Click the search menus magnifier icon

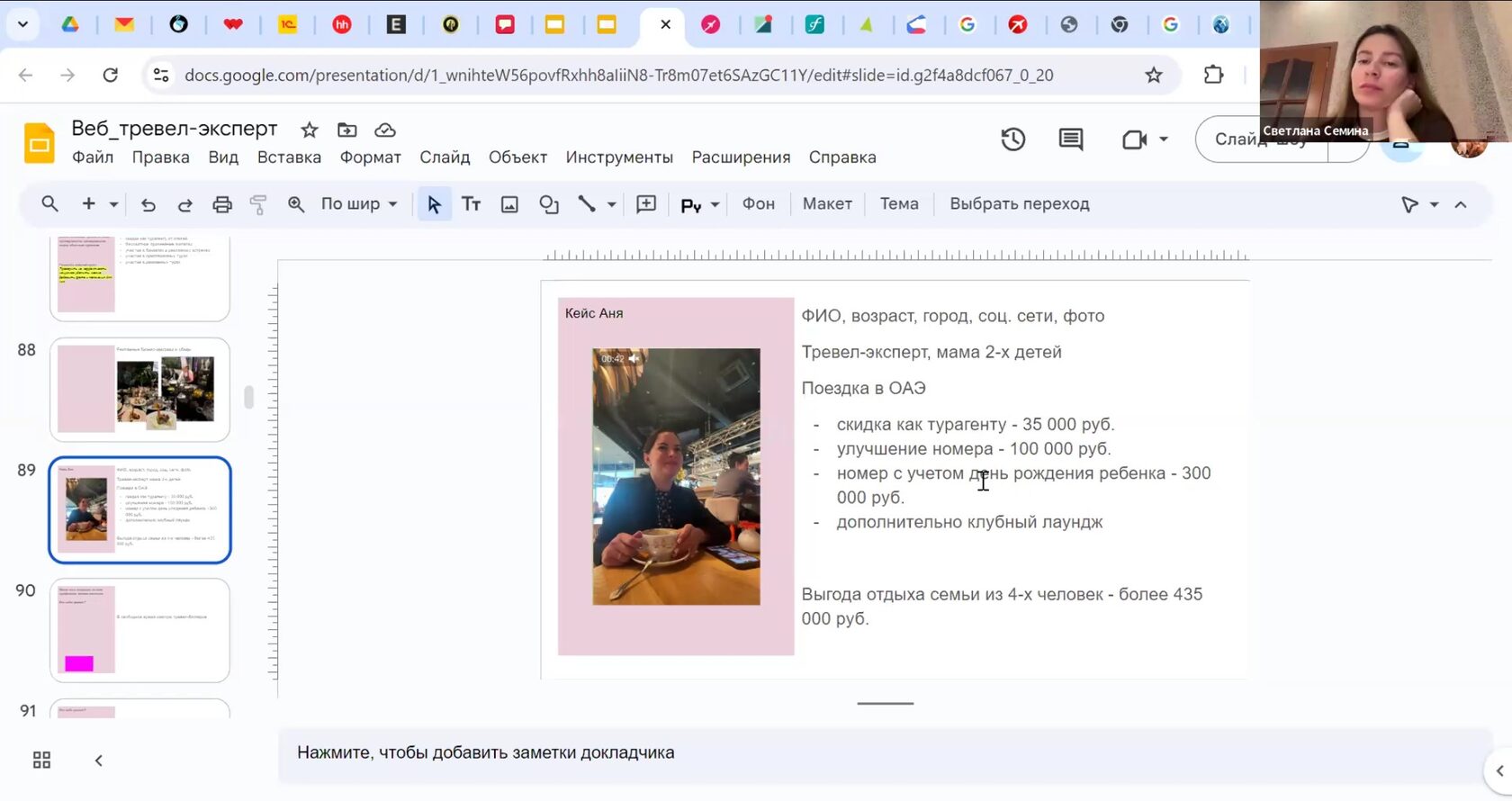coord(50,204)
